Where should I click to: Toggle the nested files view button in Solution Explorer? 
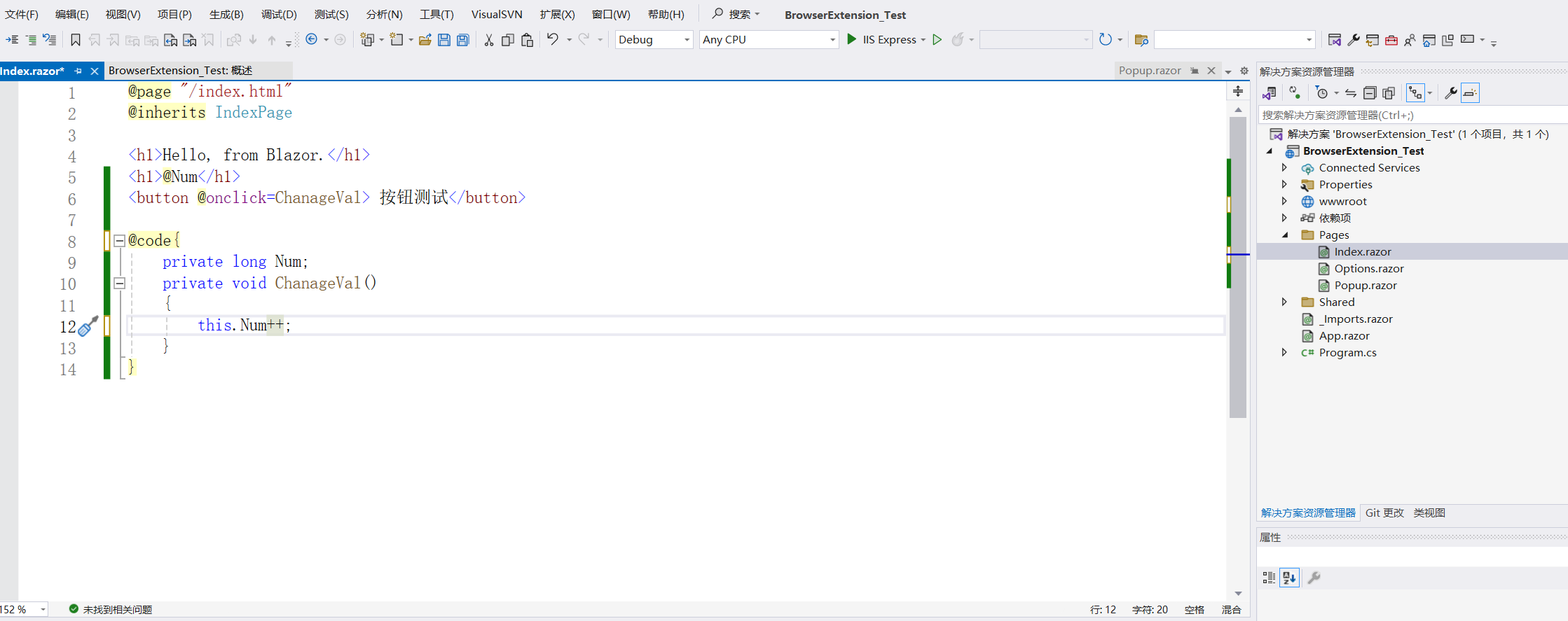coord(1415,92)
